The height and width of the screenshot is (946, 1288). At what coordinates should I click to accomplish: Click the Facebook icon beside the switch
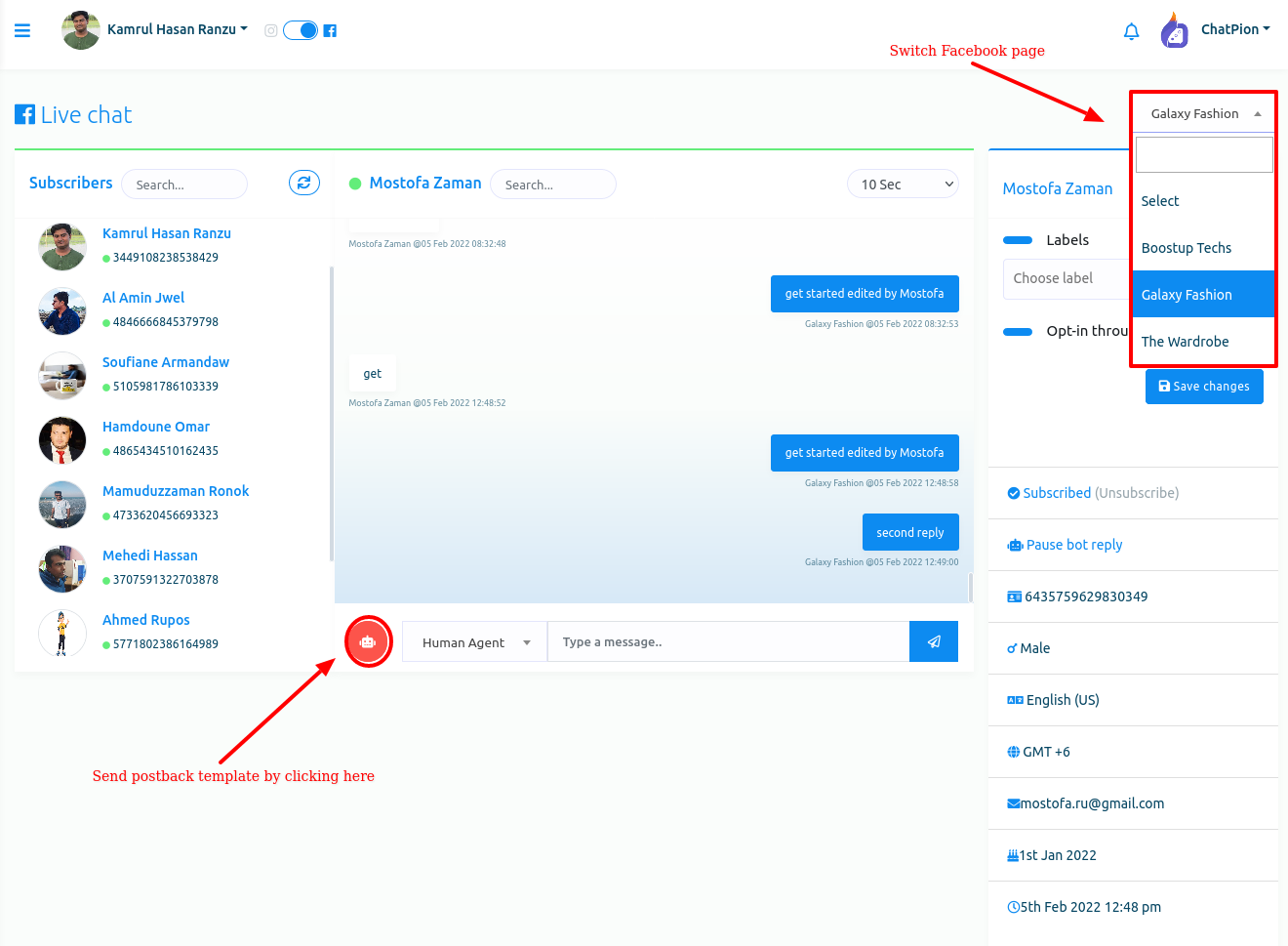[x=330, y=30]
